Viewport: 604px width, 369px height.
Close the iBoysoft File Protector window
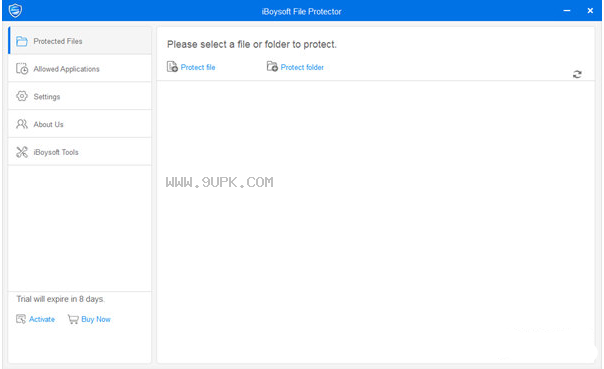pyautogui.click(x=590, y=11)
